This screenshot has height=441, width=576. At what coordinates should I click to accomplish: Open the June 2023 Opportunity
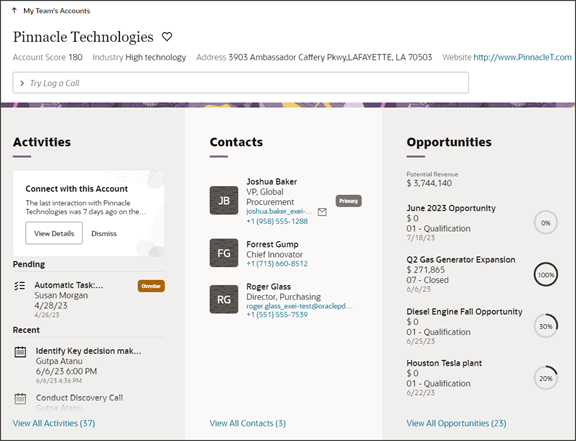point(451,208)
